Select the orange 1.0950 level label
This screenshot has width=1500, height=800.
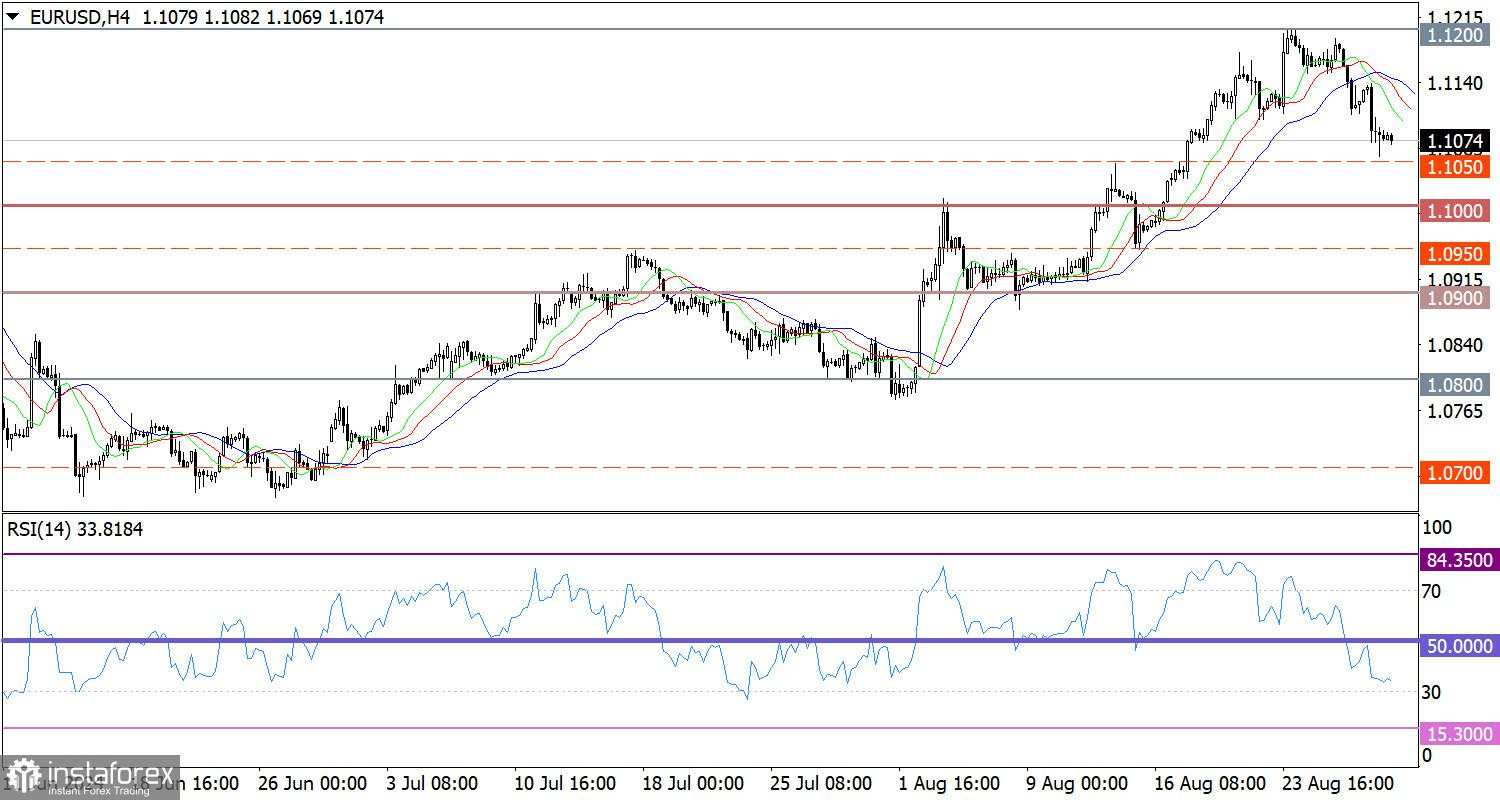[1457, 254]
